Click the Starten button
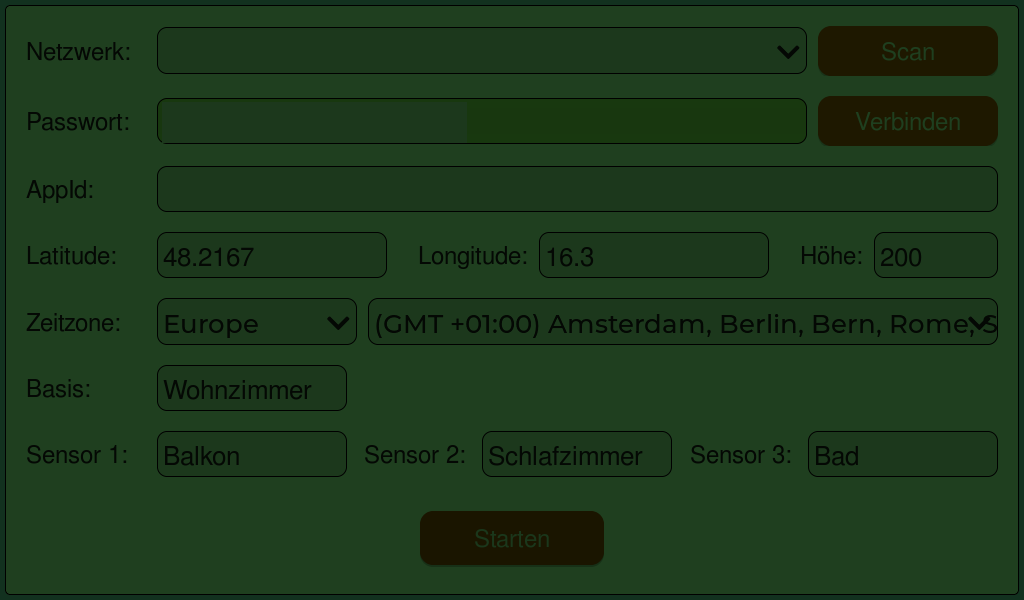Viewport: 1024px width, 600px height. (x=512, y=538)
